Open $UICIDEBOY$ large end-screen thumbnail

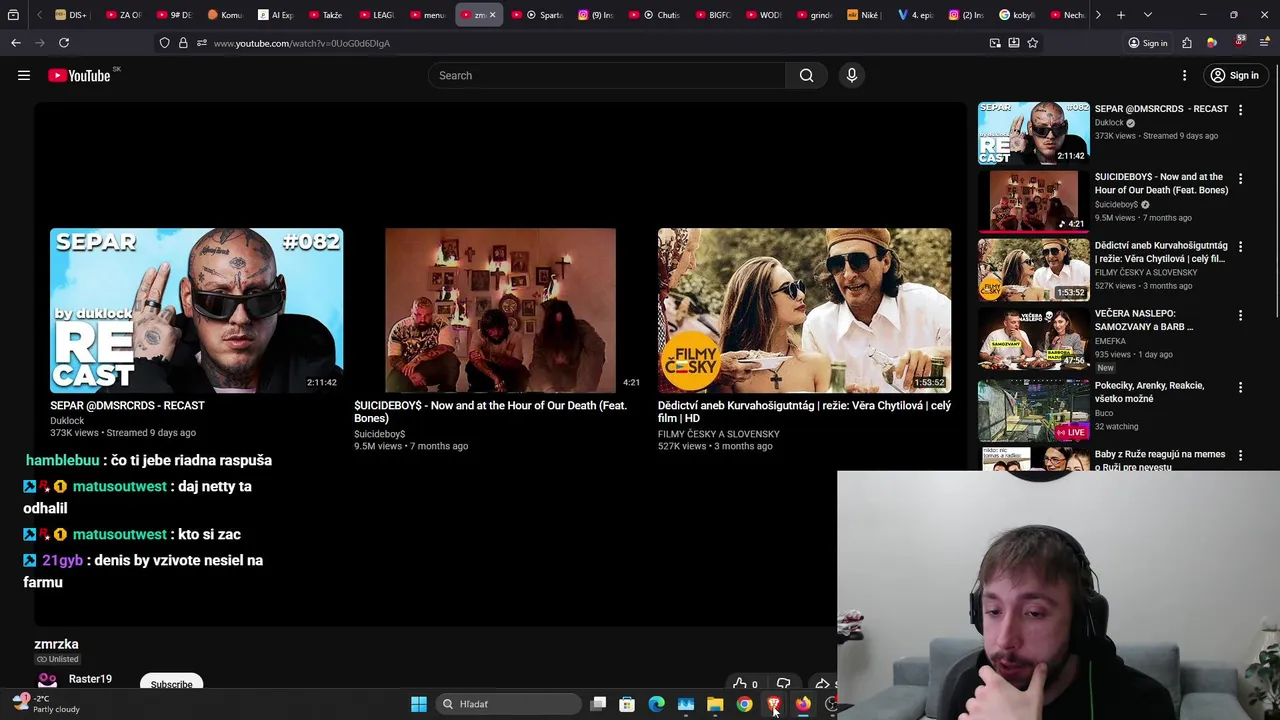coord(500,311)
